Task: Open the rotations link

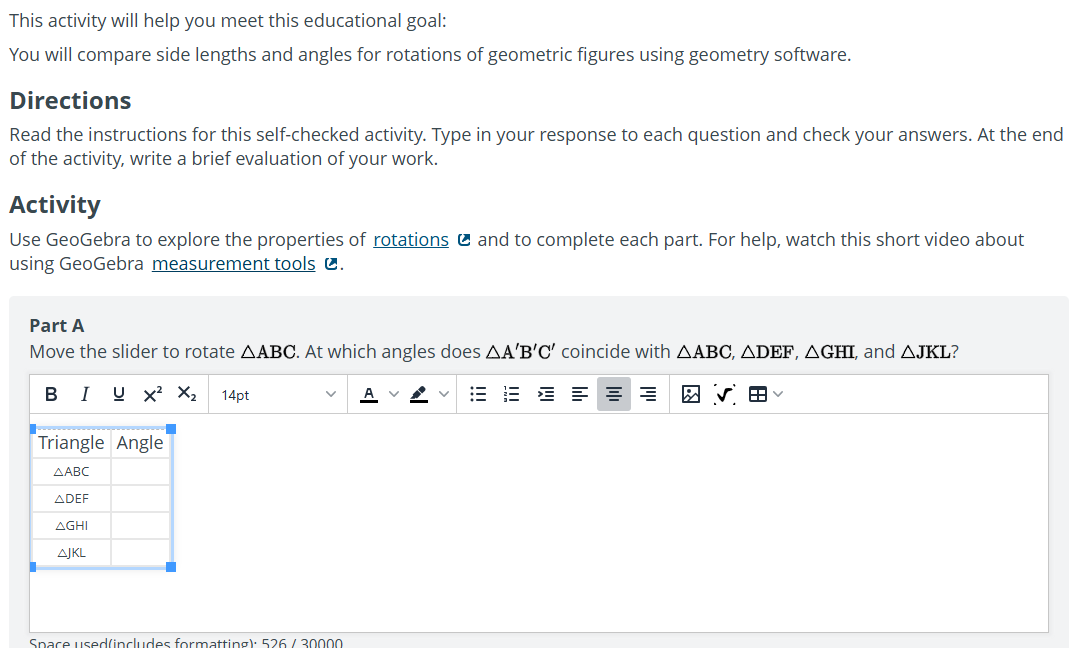Action: click(411, 240)
